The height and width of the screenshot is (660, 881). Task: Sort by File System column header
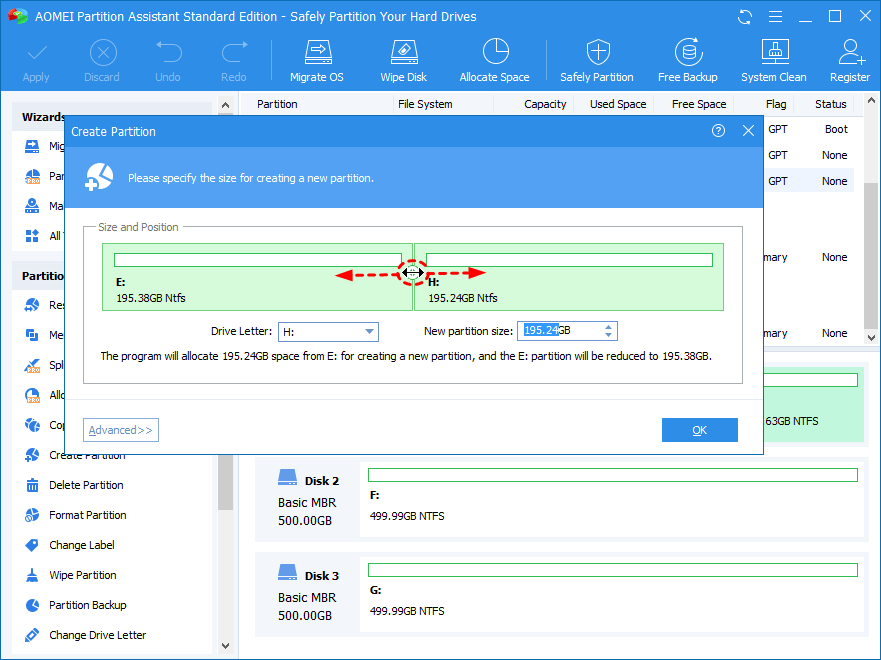pyautogui.click(x=425, y=104)
